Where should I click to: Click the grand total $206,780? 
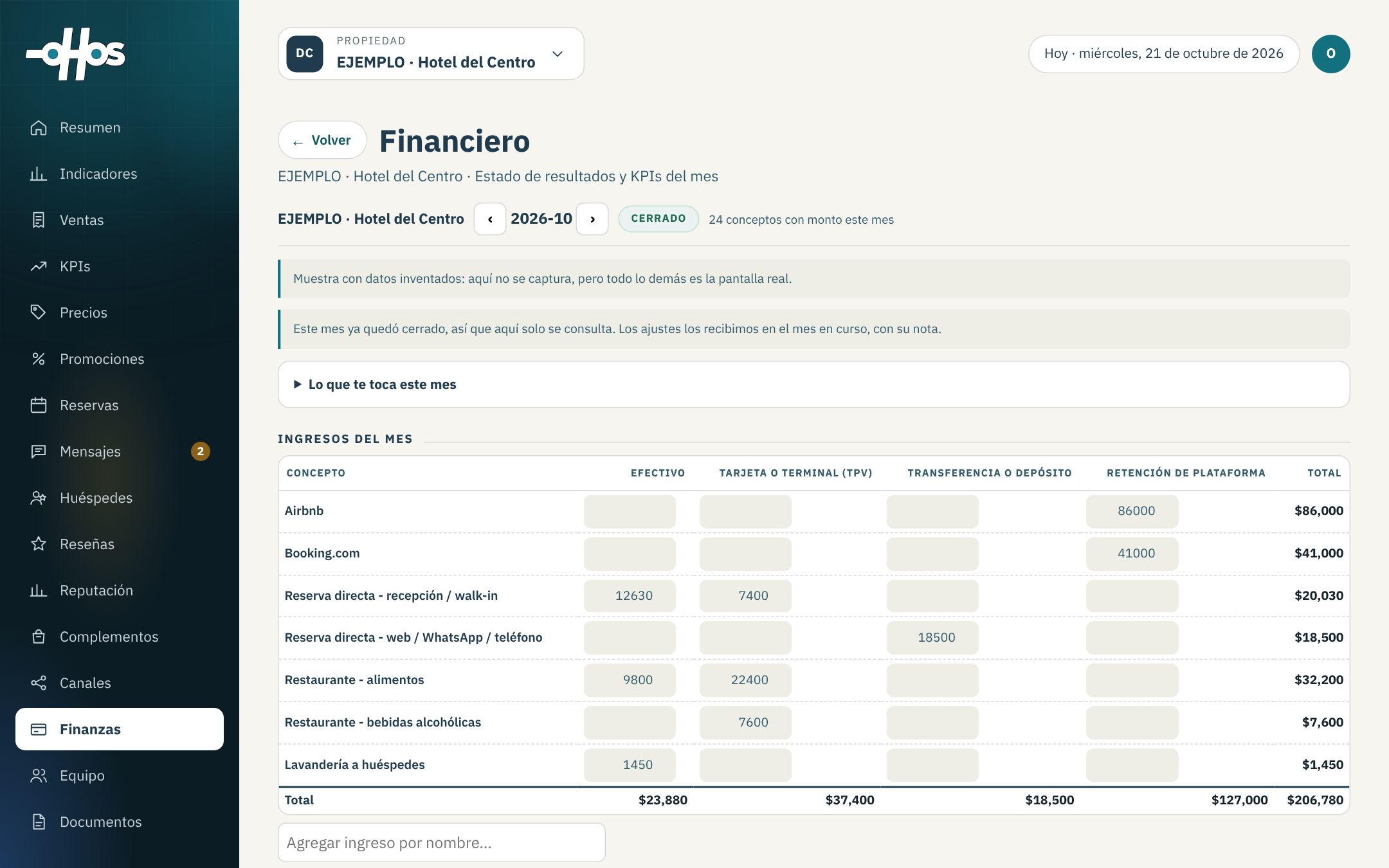[1315, 800]
